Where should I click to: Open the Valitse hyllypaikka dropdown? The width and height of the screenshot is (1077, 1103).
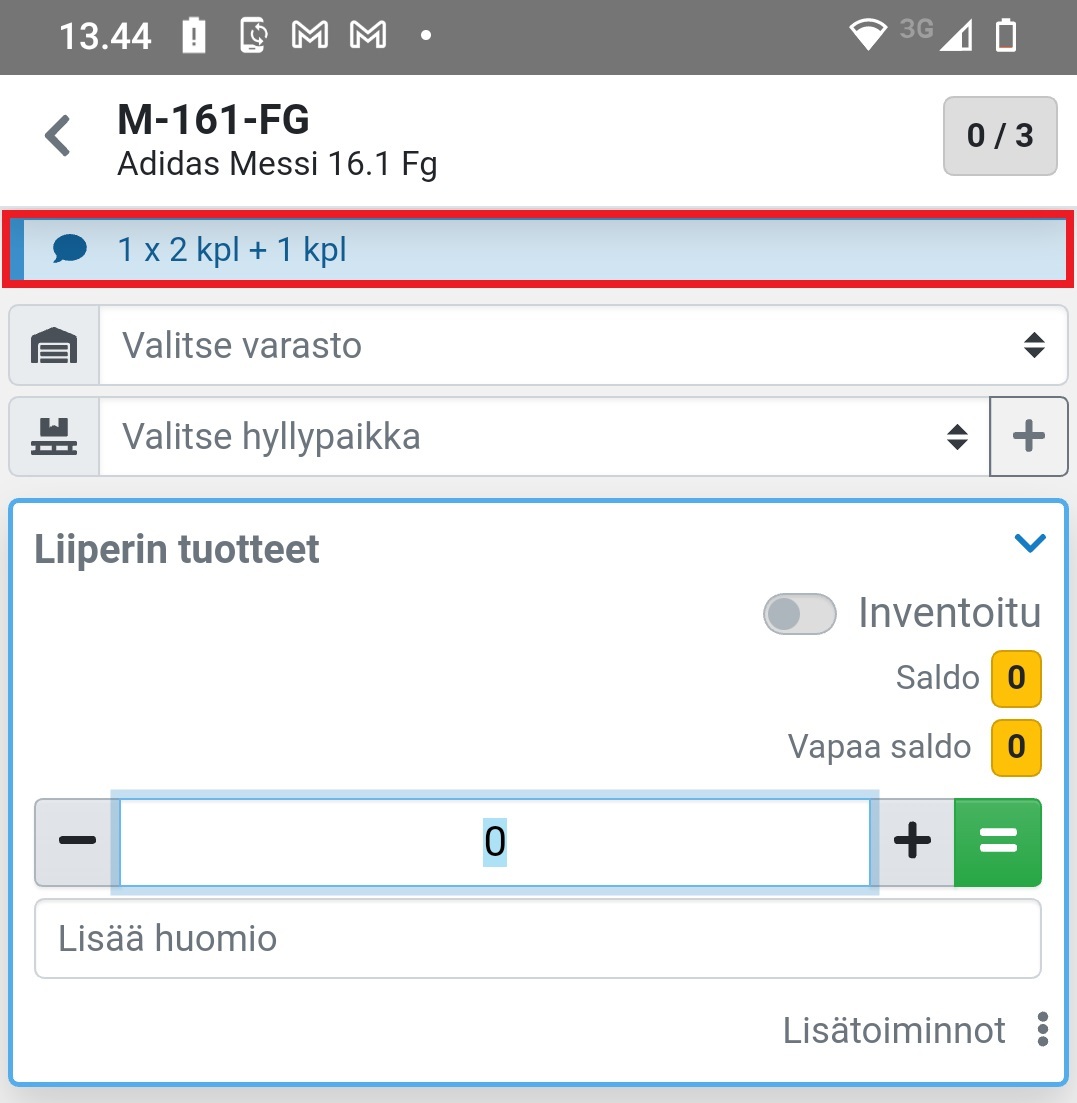(x=543, y=437)
